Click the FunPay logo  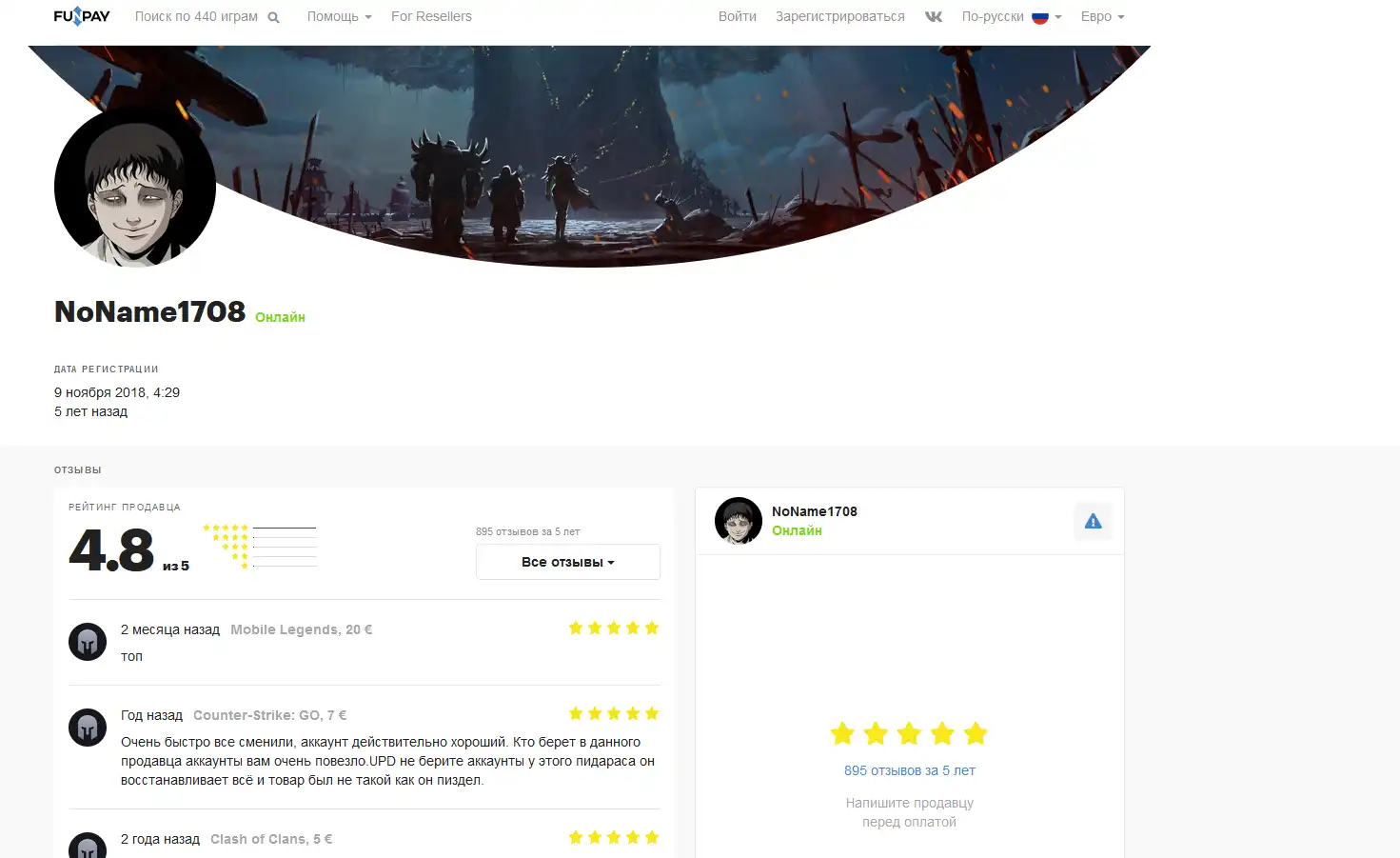pos(82,16)
